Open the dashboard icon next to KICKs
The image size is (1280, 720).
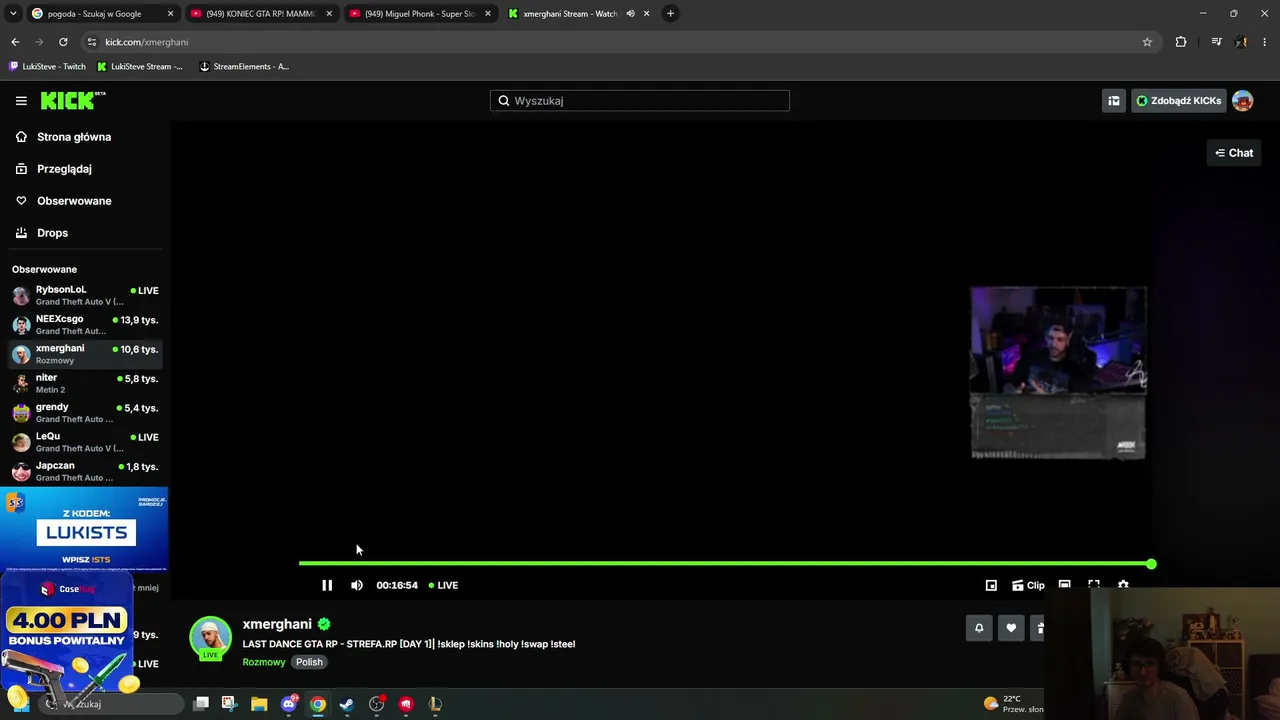tap(1113, 100)
